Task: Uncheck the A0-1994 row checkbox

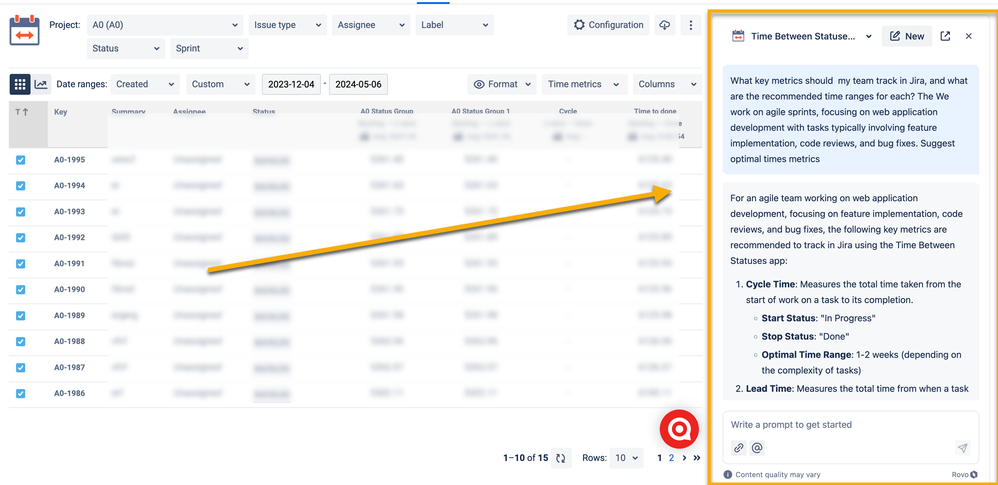Action: (x=20, y=186)
